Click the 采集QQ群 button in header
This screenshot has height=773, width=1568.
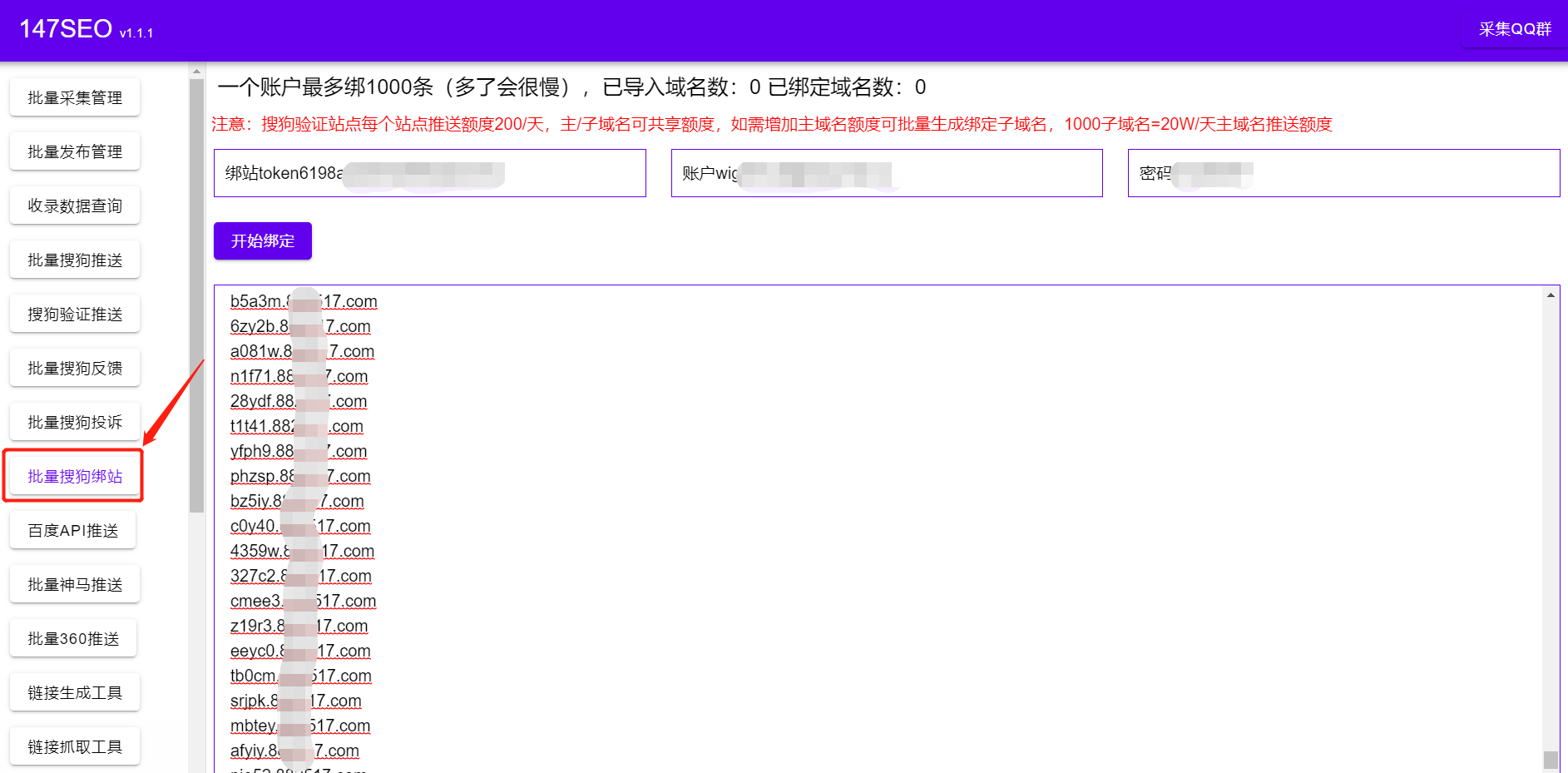click(1515, 29)
